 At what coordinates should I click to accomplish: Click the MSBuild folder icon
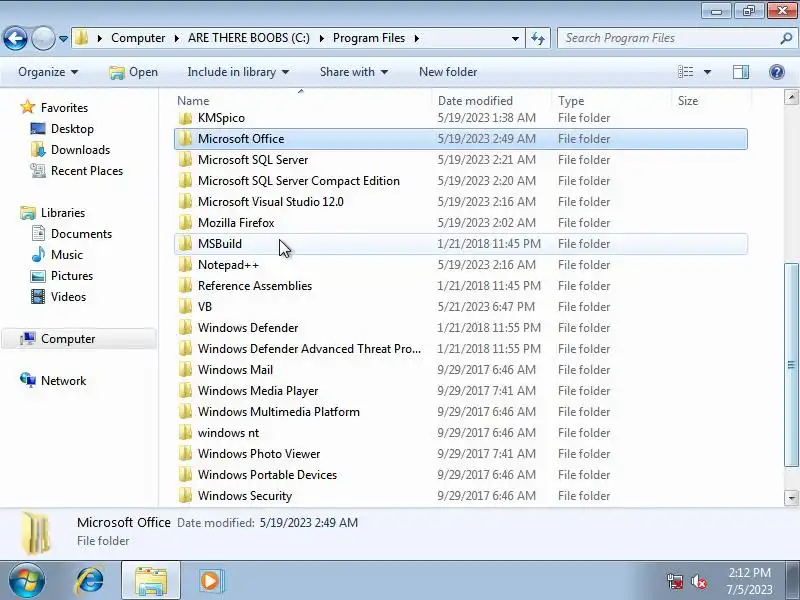click(x=186, y=244)
